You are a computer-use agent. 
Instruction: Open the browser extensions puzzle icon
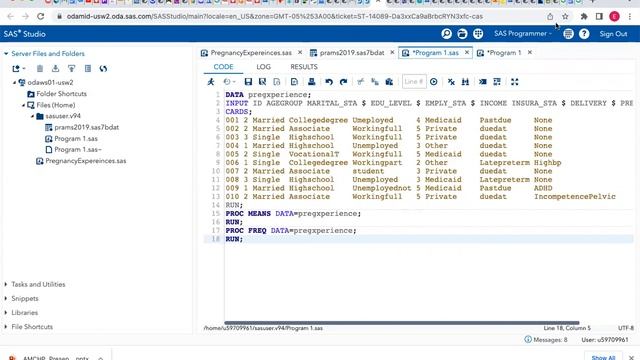[584, 16]
